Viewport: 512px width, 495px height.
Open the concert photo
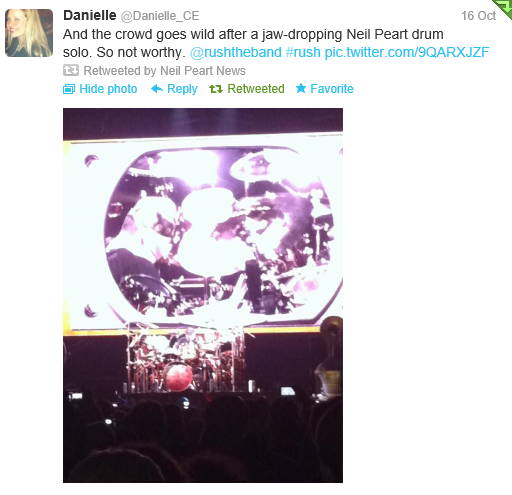(203, 295)
